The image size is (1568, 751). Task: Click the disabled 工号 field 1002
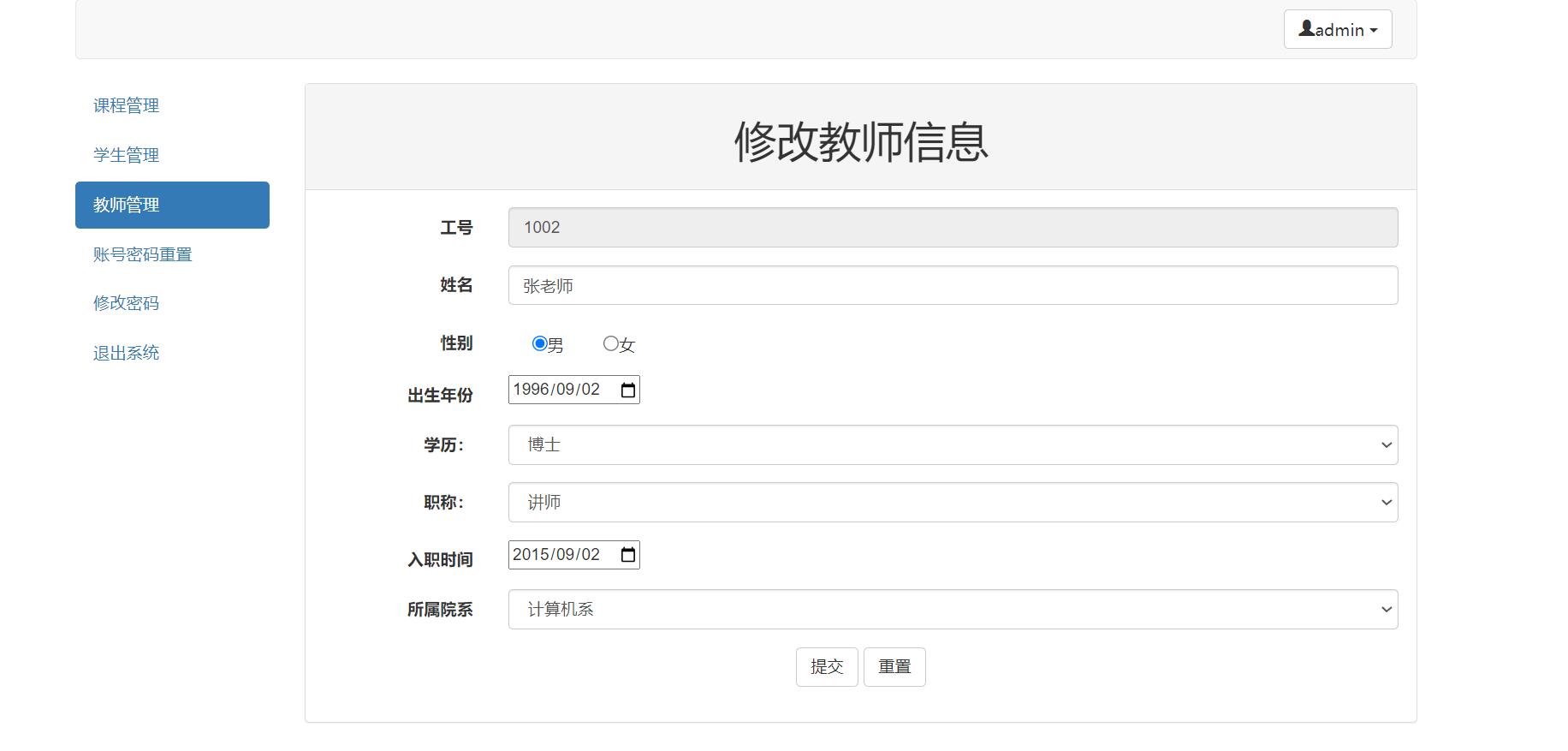953,228
